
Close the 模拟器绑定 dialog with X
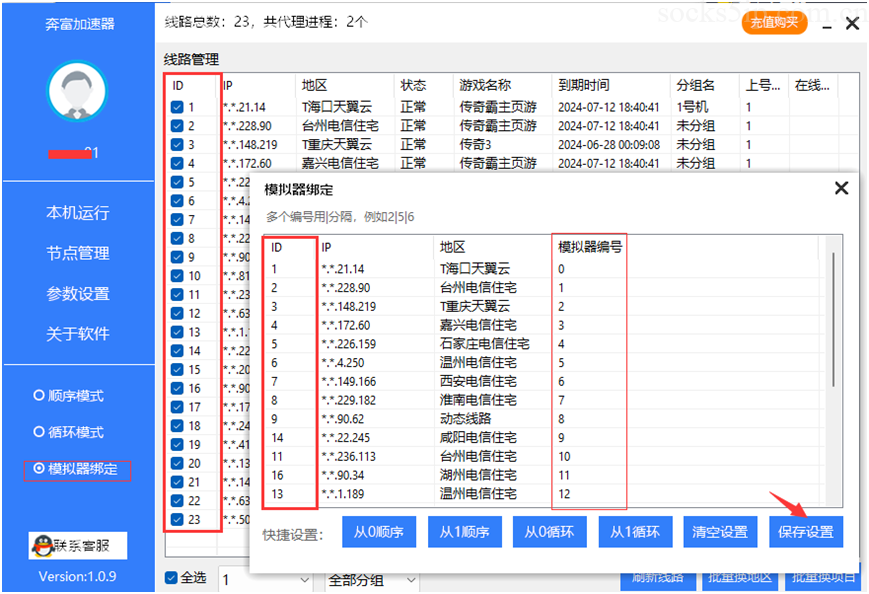pyautogui.click(x=841, y=188)
